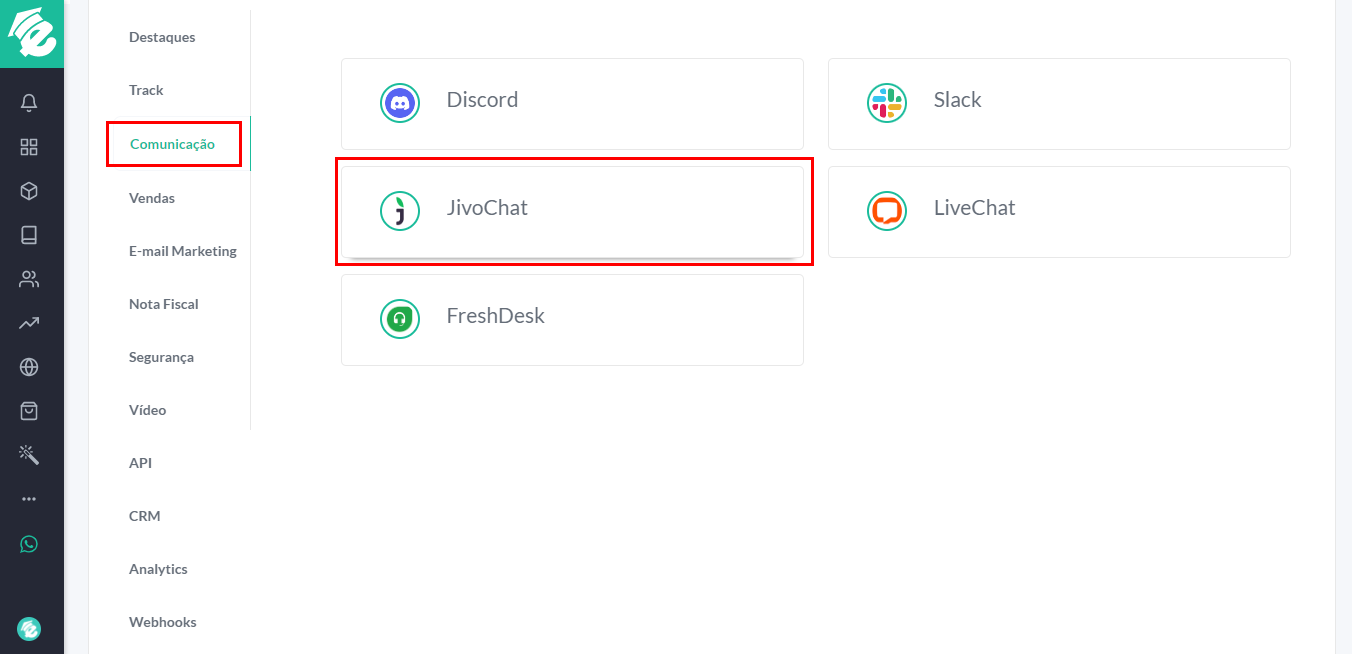The height and width of the screenshot is (654, 1352).
Task: Open the trending chart icon in sidebar
Action: click(x=29, y=322)
